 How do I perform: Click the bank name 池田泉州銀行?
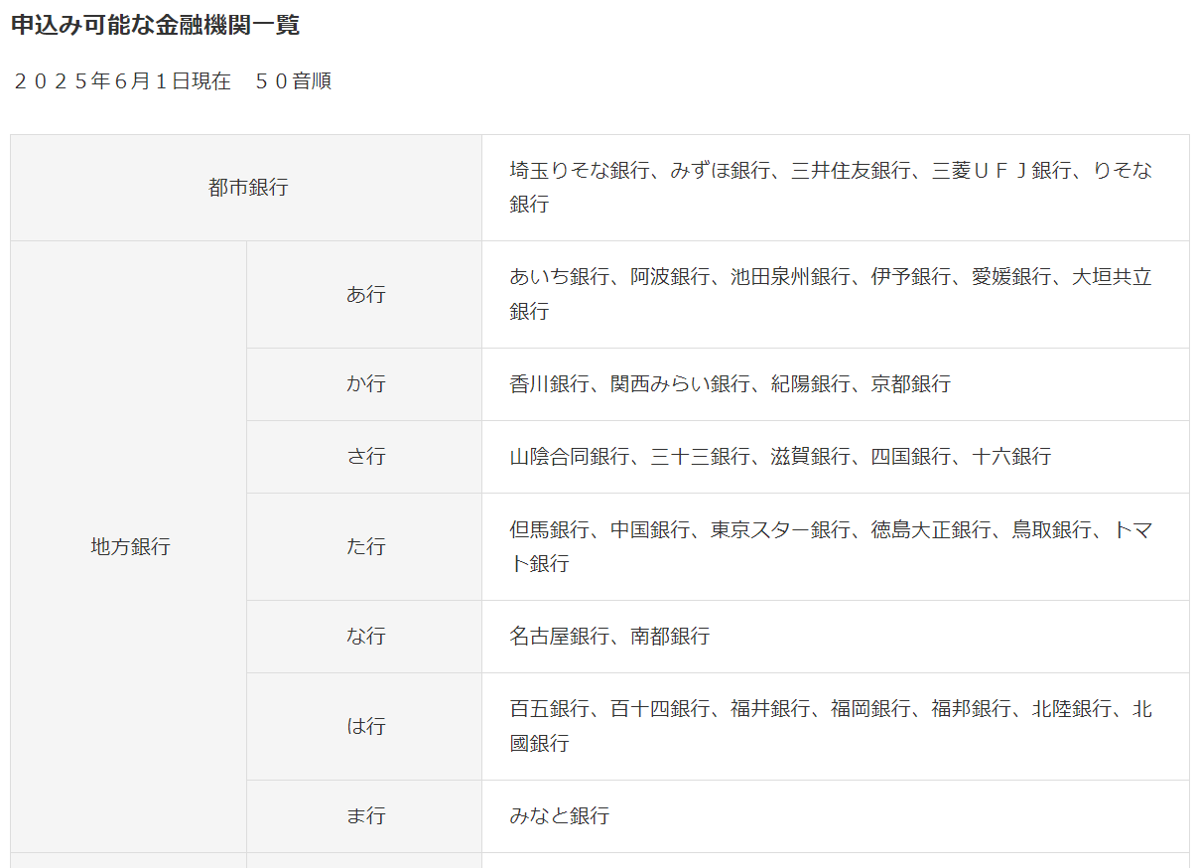point(790,276)
